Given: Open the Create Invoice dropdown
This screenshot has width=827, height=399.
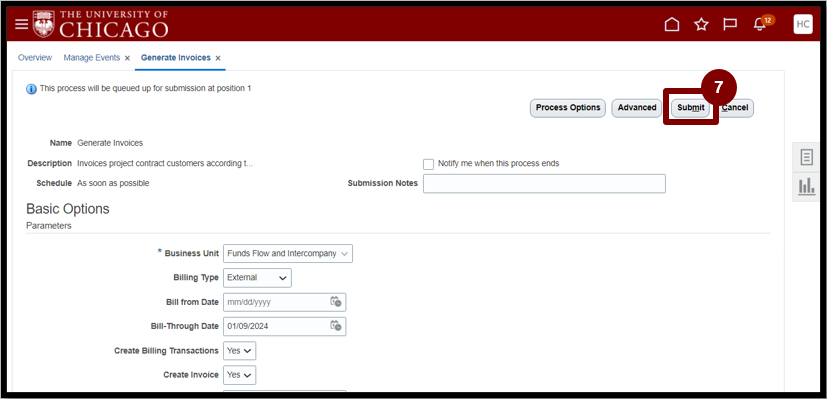Looking at the screenshot, I should coord(239,375).
